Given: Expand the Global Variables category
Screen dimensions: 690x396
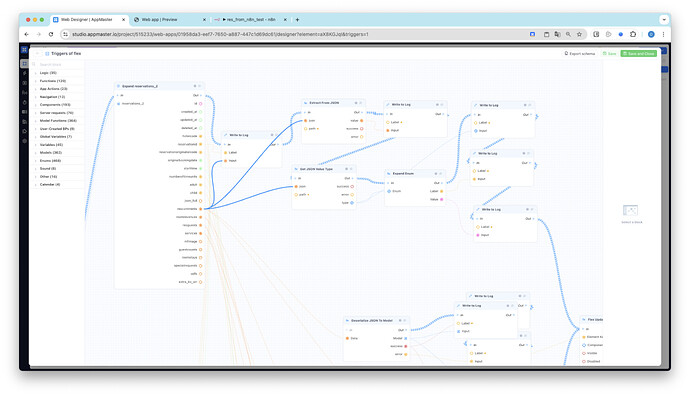Looking at the screenshot, I should pyautogui.click(x=55, y=137).
